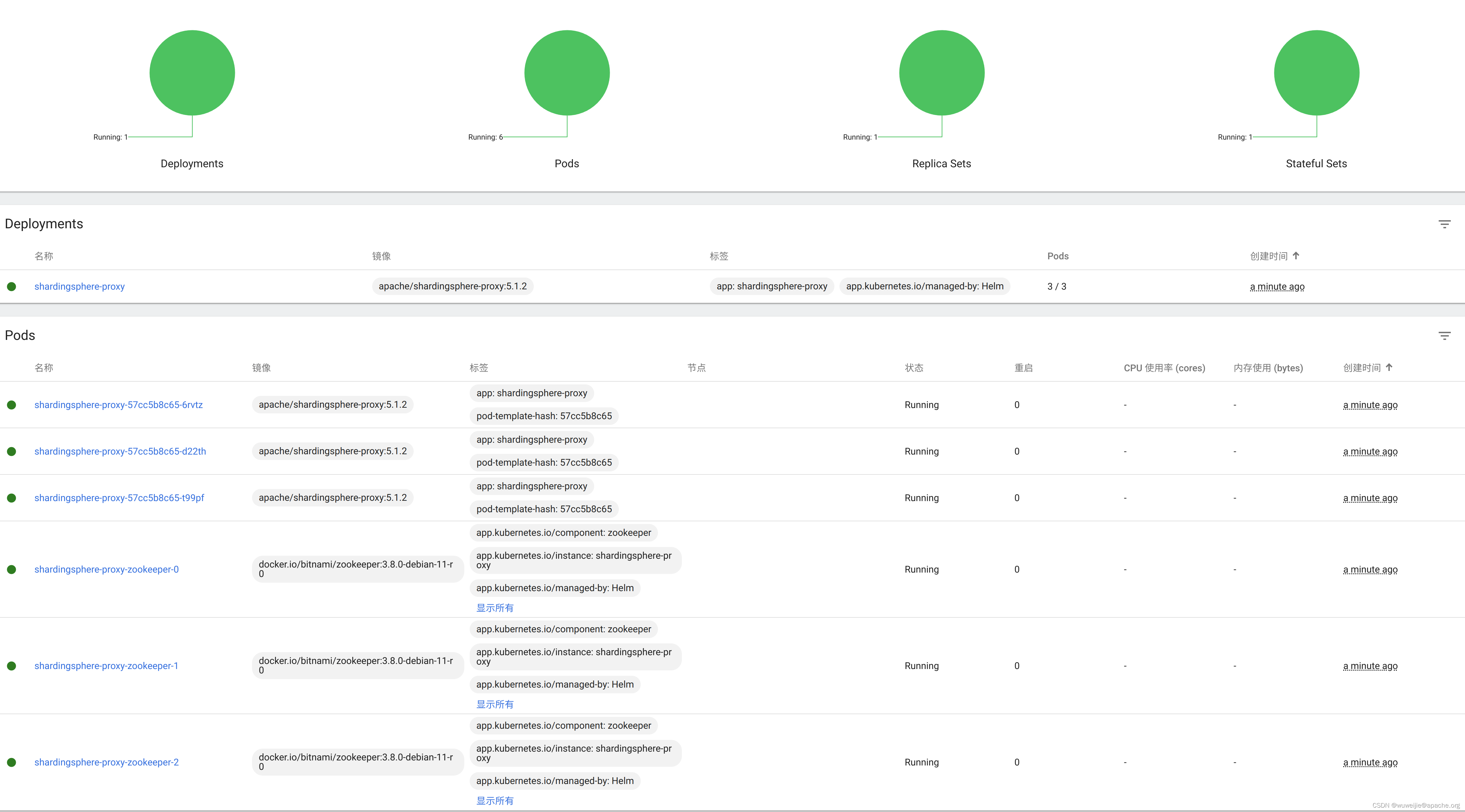The image size is (1465, 812).
Task: Sort Pods by 创建时间 column header
Action: pyautogui.click(x=1362, y=368)
